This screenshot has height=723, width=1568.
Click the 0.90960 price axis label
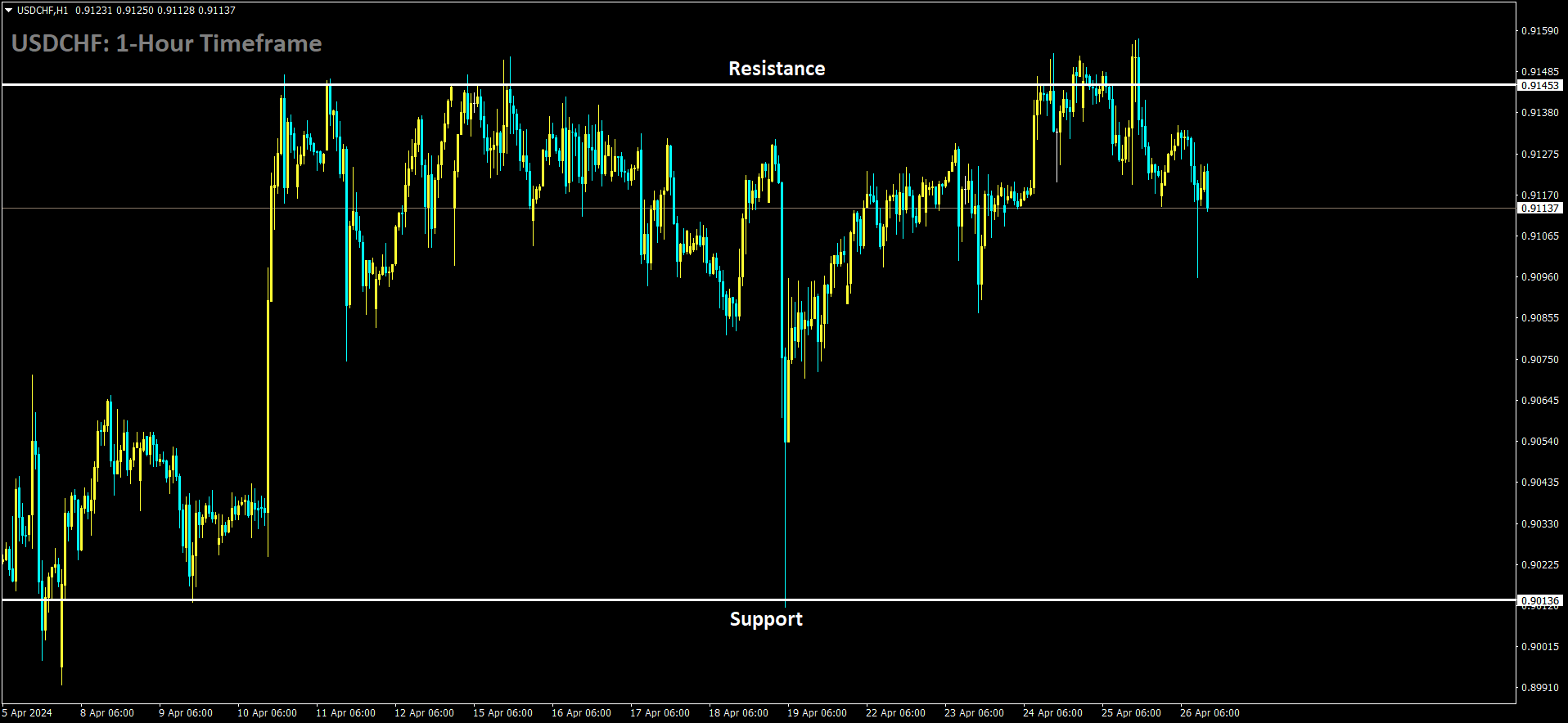click(x=1540, y=277)
